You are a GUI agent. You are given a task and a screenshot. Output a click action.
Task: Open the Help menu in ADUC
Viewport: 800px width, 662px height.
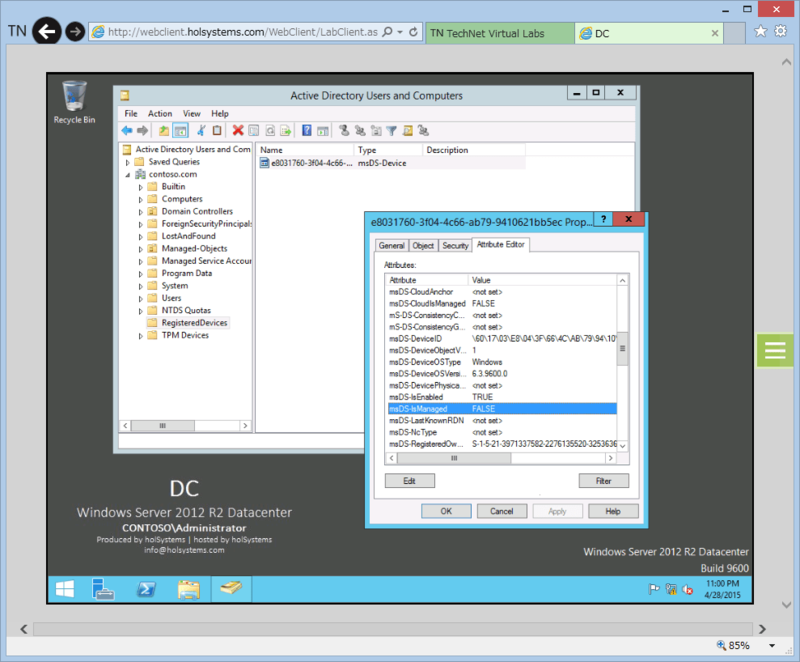click(220, 114)
